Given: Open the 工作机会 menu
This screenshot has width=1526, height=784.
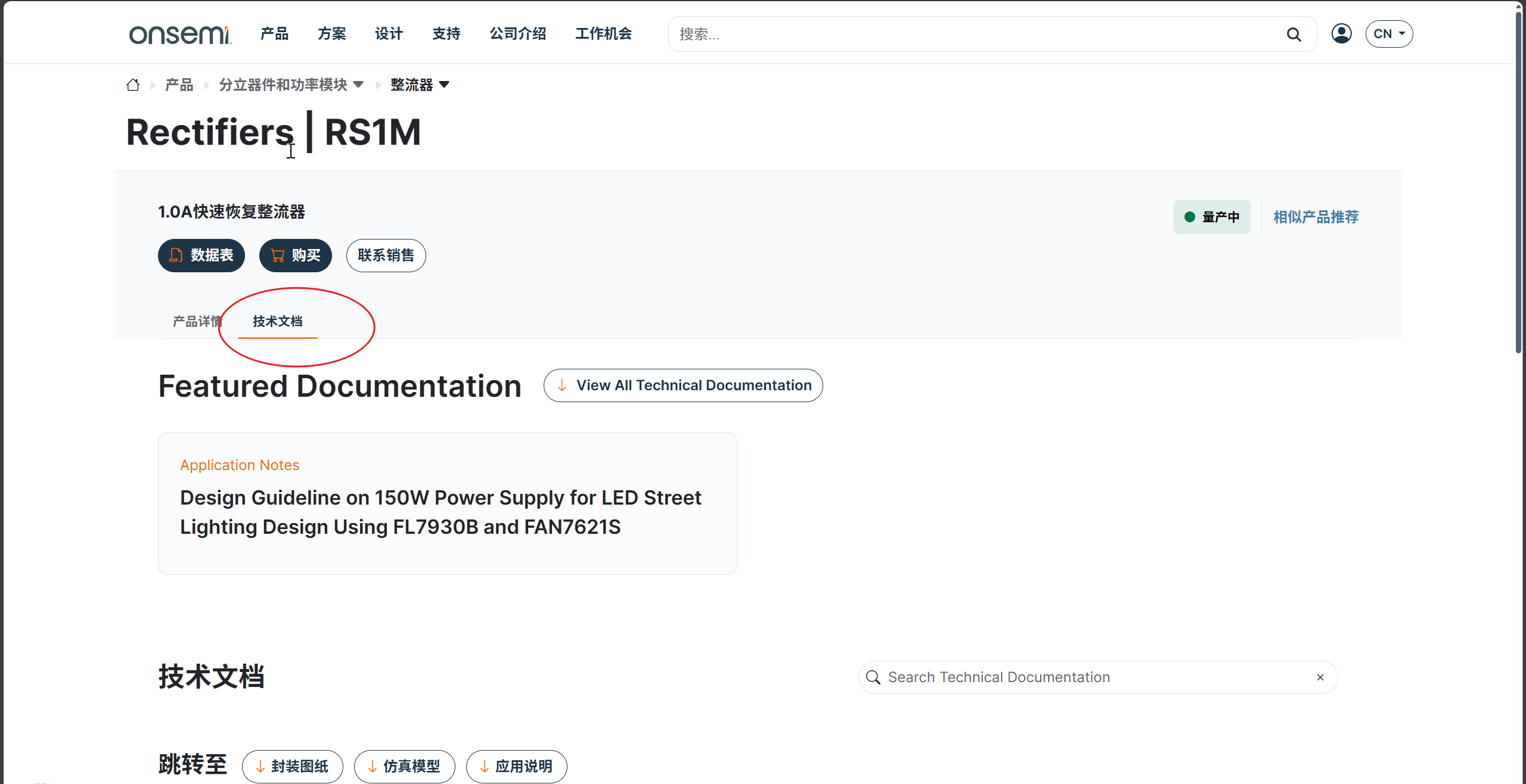Looking at the screenshot, I should pyautogui.click(x=604, y=34).
